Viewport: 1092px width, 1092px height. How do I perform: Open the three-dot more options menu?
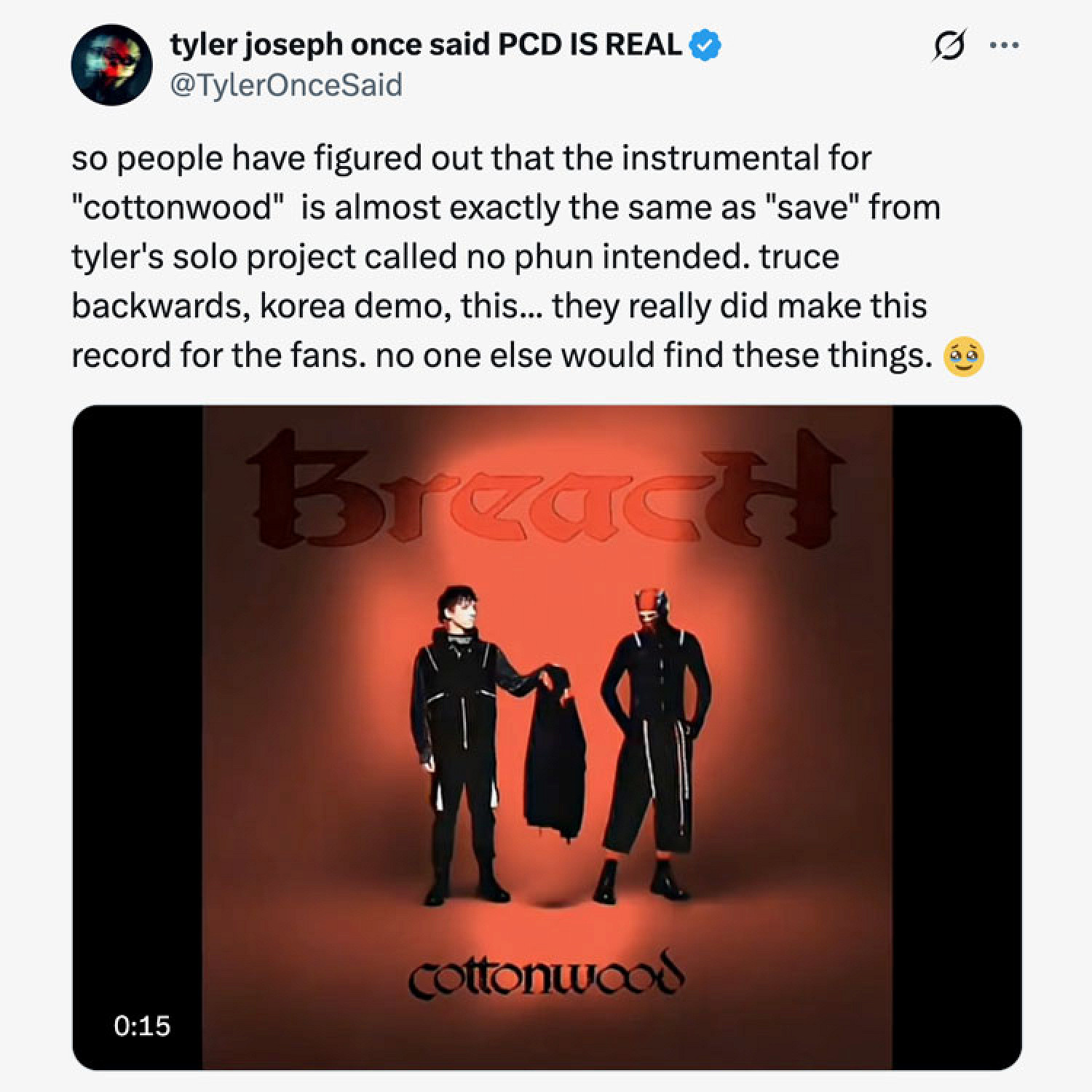[x=1005, y=45]
